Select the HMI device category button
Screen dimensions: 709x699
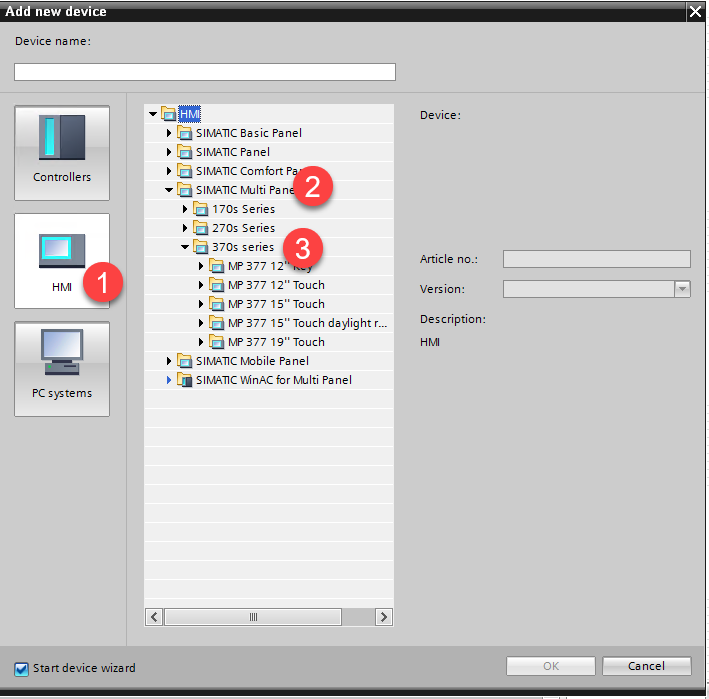(x=62, y=261)
